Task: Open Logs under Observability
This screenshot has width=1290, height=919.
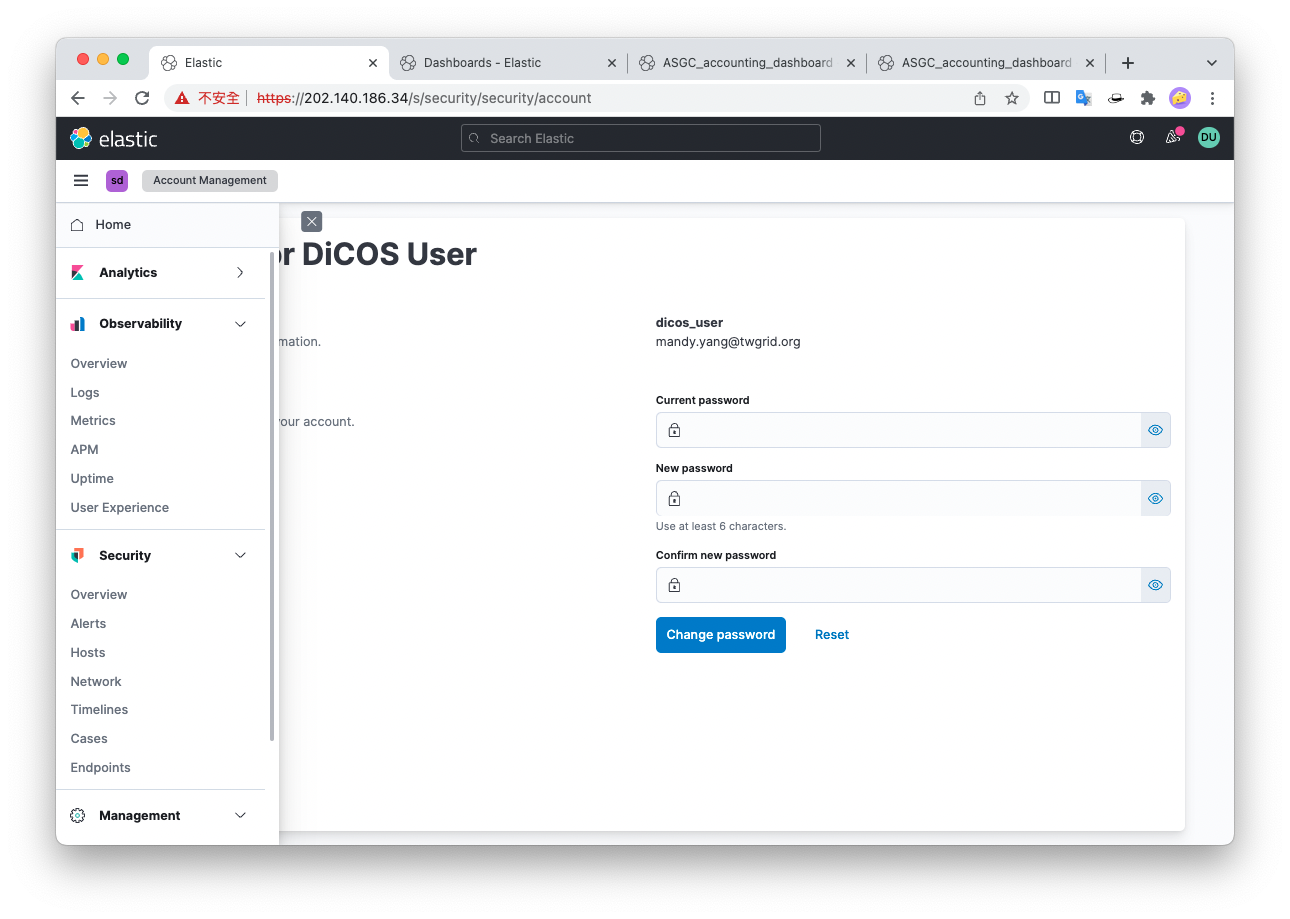Action: click(85, 393)
